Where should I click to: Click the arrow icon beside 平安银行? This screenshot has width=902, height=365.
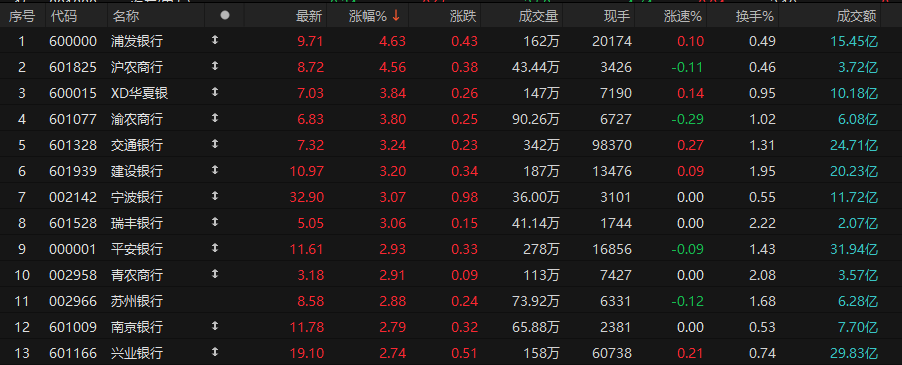tap(215, 248)
